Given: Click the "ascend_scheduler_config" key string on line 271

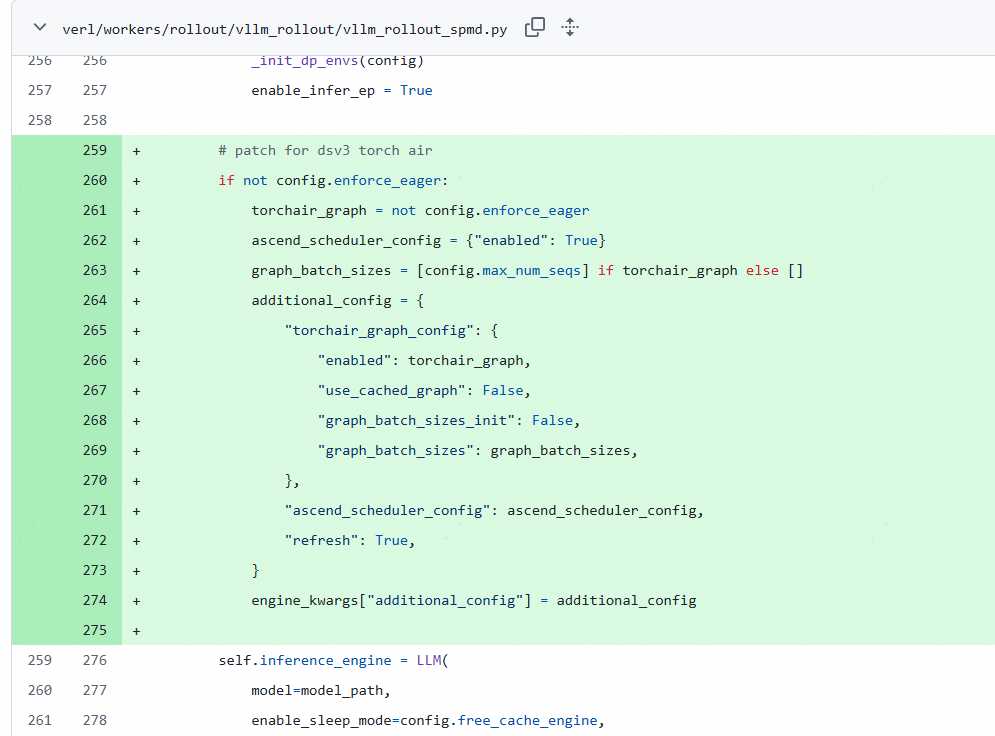Looking at the screenshot, I should [387, 511].
